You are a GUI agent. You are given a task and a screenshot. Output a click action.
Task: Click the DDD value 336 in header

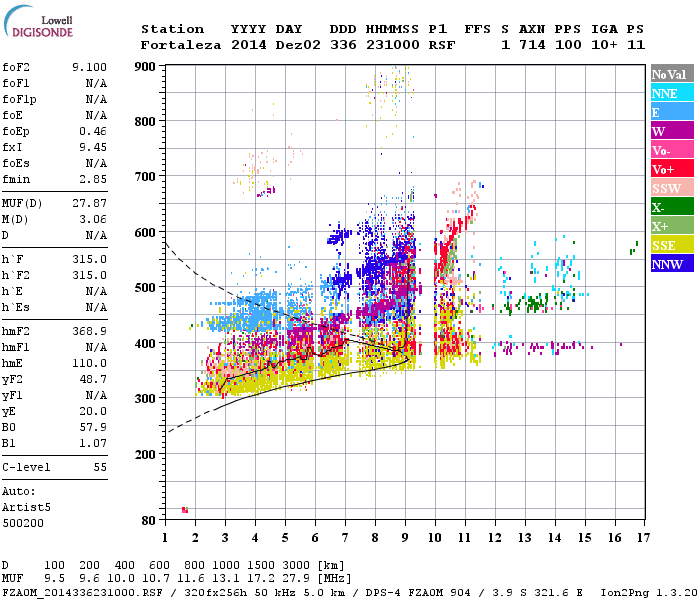point(343,45)
